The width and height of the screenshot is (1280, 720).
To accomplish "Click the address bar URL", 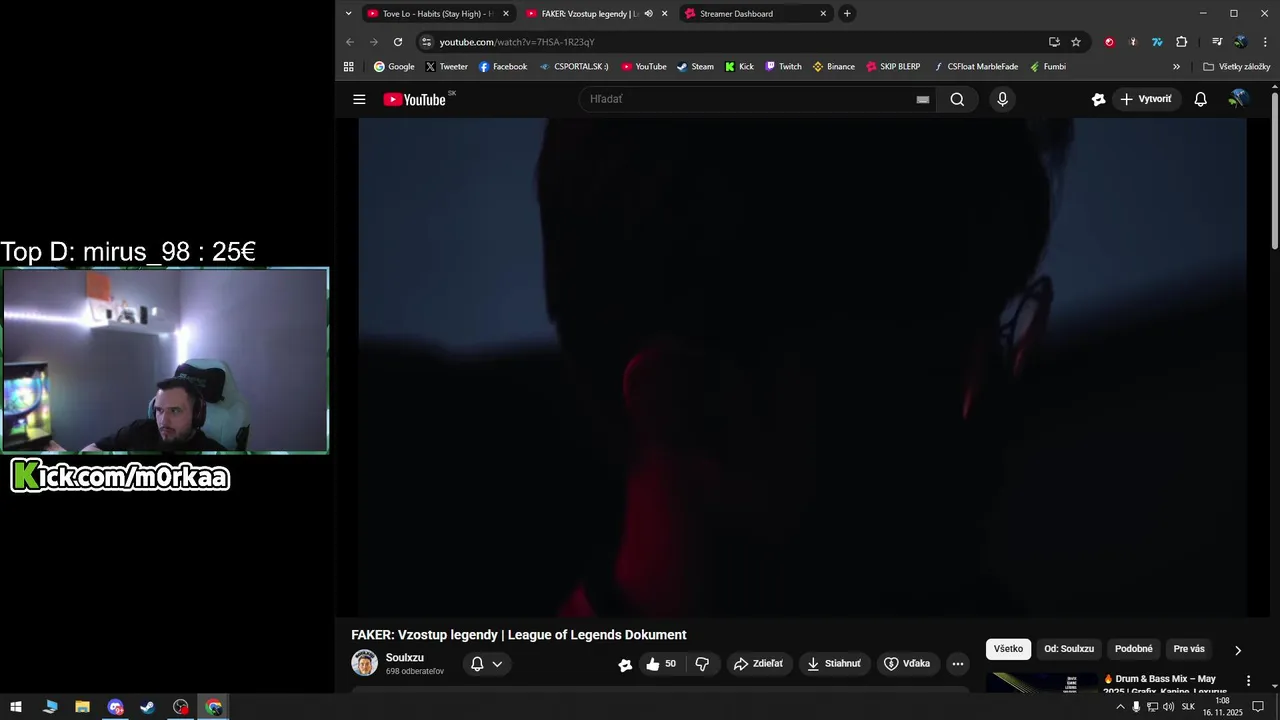I will point(517,42).
